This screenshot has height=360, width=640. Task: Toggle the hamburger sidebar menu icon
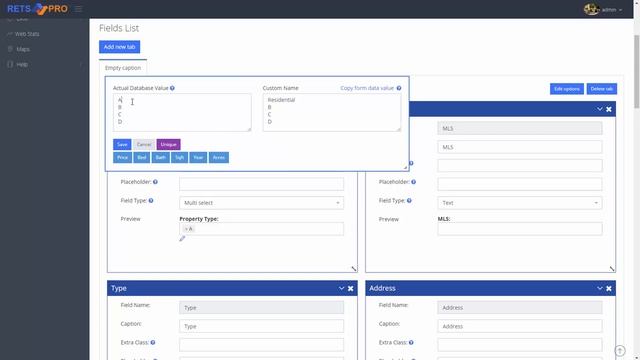click(x=78, y=9)
